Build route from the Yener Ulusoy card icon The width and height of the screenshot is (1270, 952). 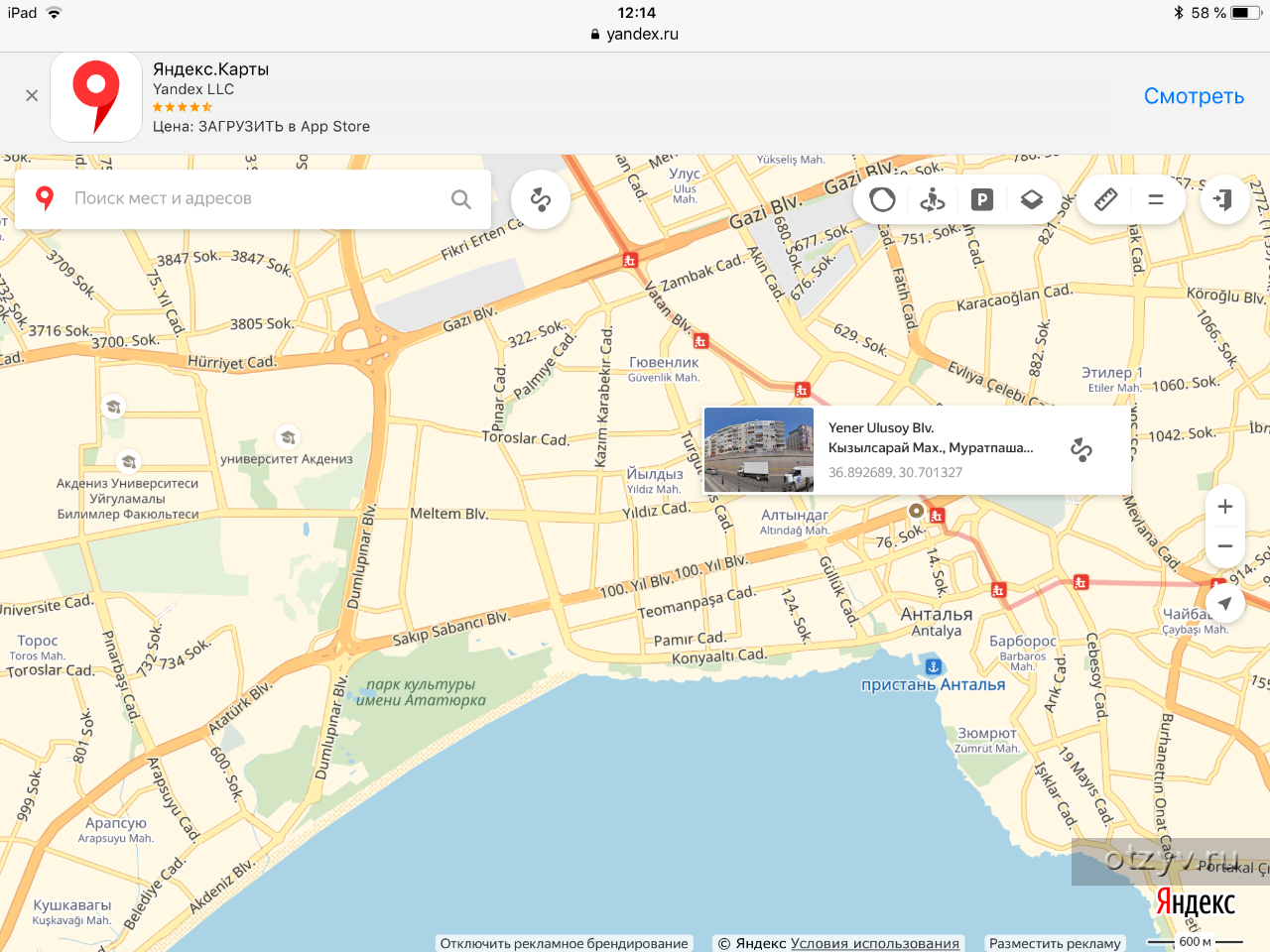[x=1081, y=450]
